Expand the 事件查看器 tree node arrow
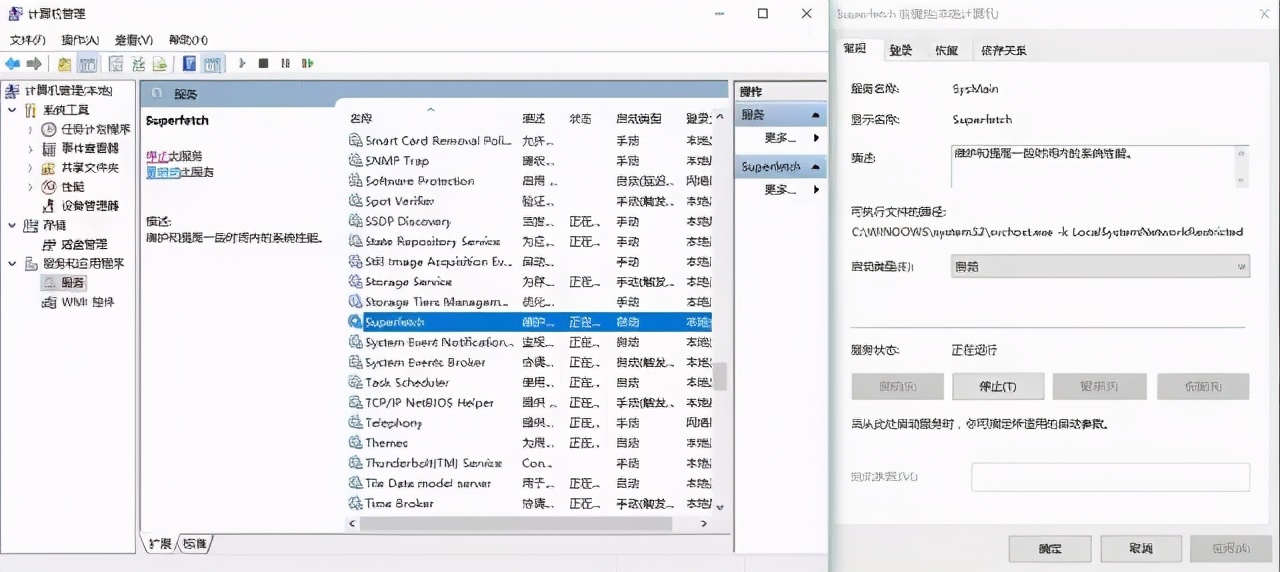The height and width of the screenshot is (572, 1280). coord(30,148)
